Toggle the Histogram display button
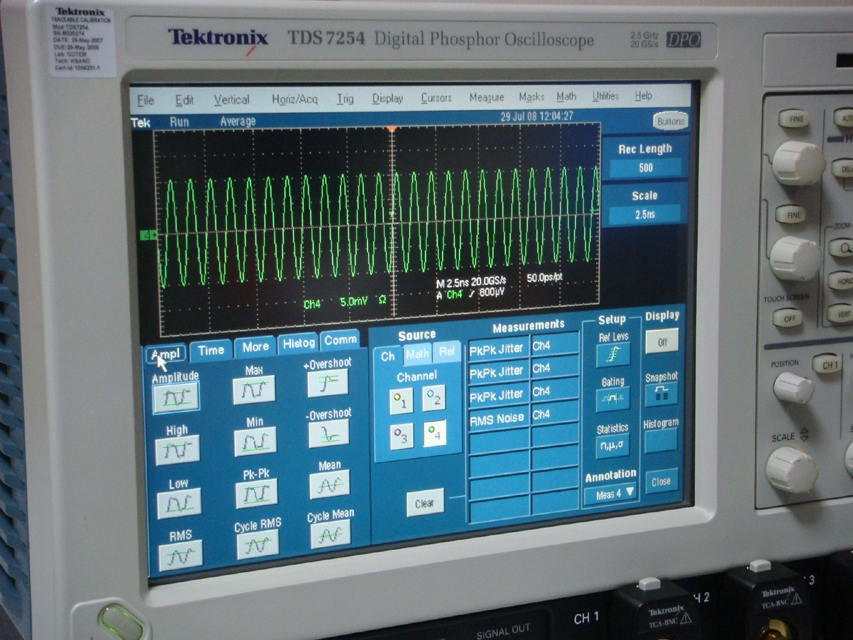Viewport: 853px width, 640px height. tap(661, 441)
